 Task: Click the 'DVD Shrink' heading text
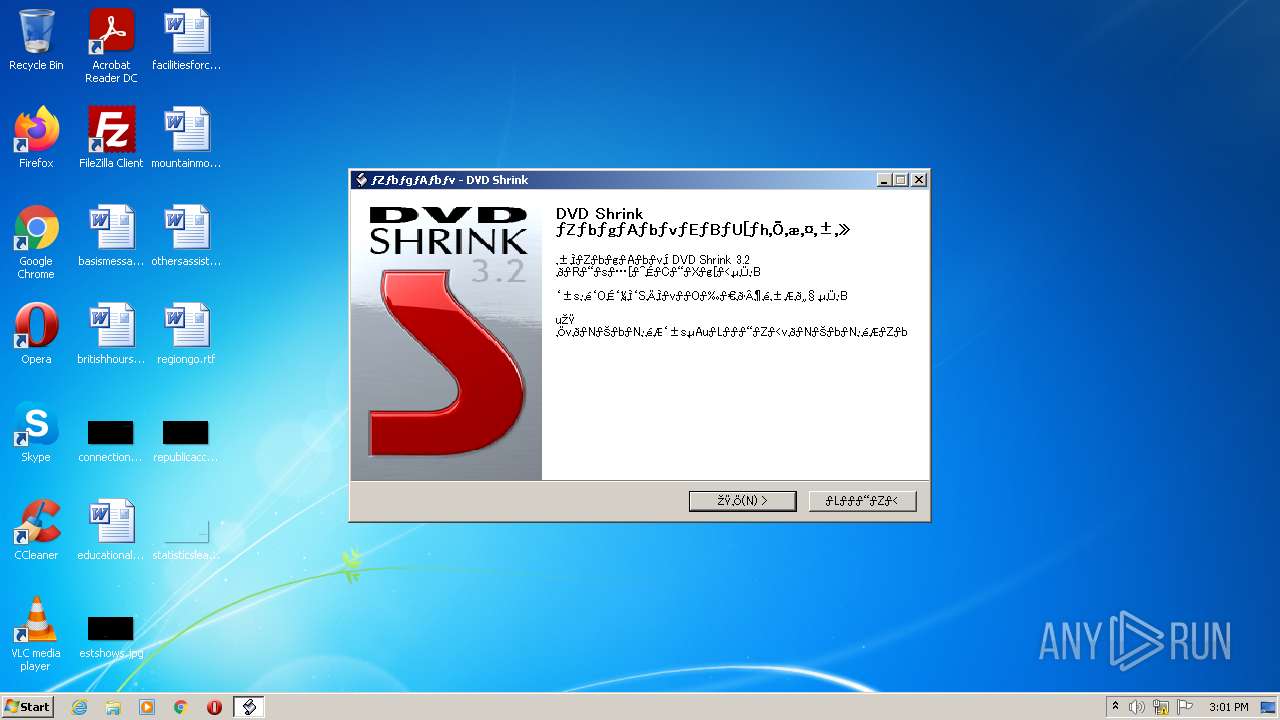(x=598, y=213)
